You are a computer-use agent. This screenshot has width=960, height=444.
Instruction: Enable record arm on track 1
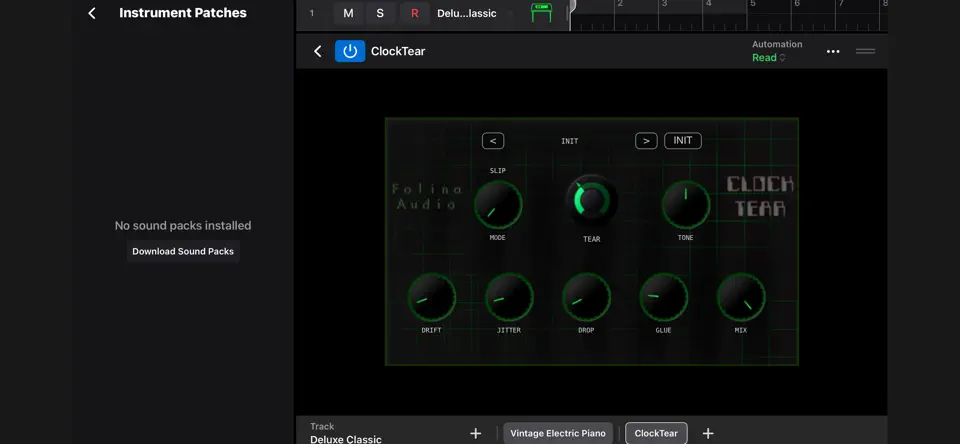tap(414, 13)
